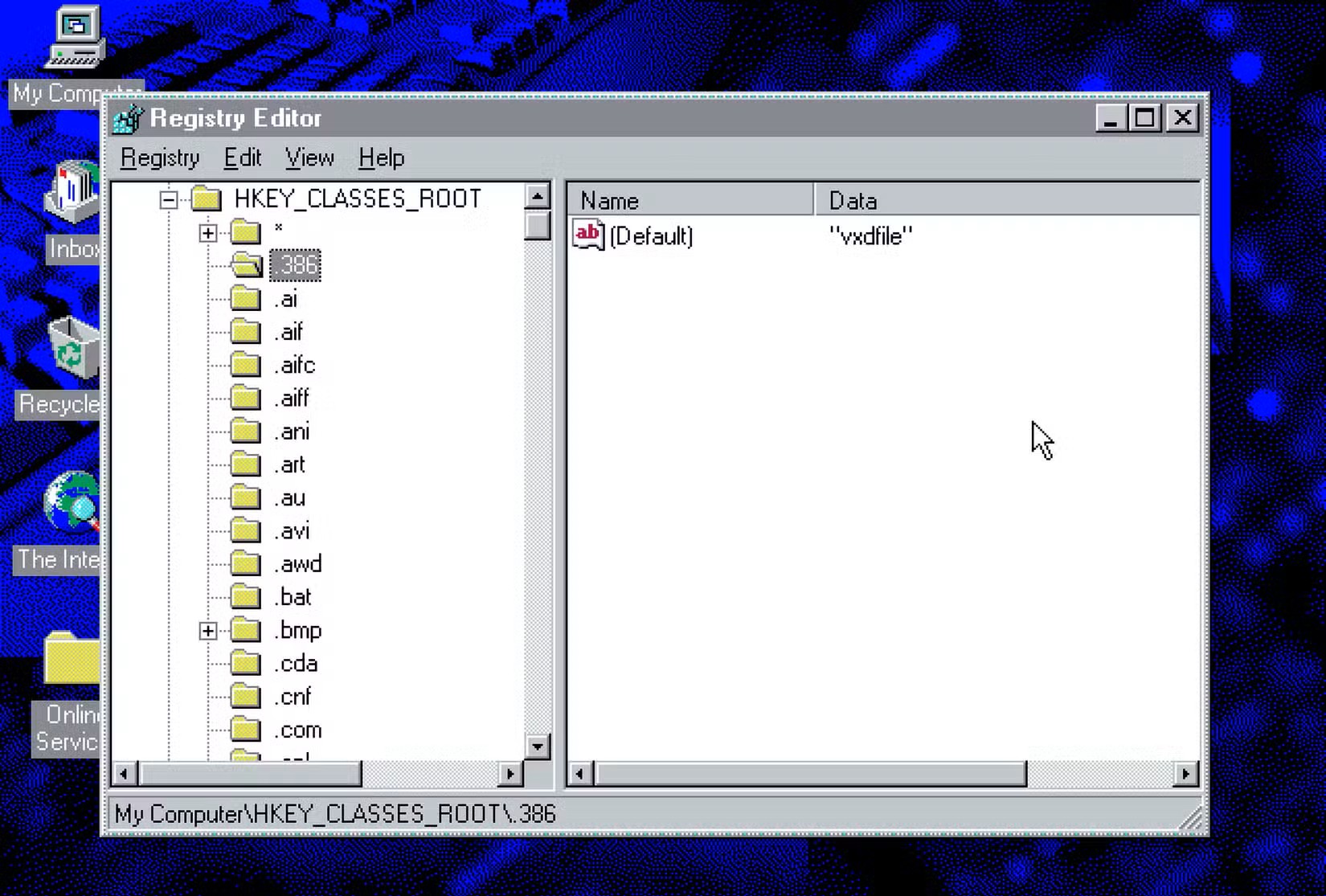Screen dimensions: 1326x896
Task: Open the Registry menu
Action: pyautogui.click(x=159, y=158)
